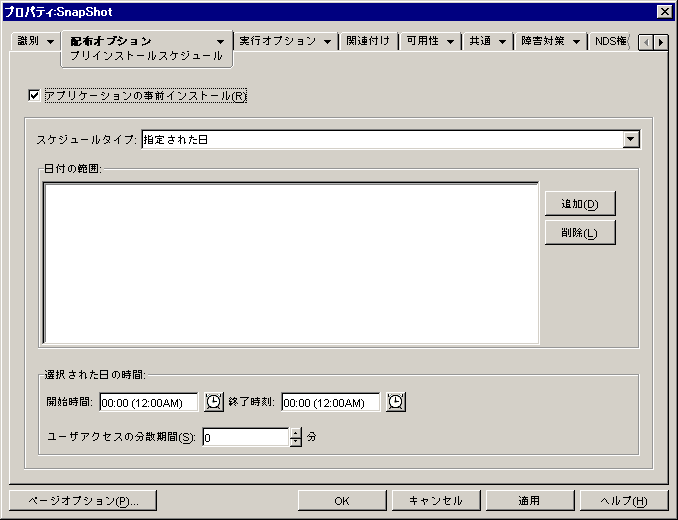The image size is (678, 520).
Task: Switch to the 障害対策 tab
Action: point(543,41)
